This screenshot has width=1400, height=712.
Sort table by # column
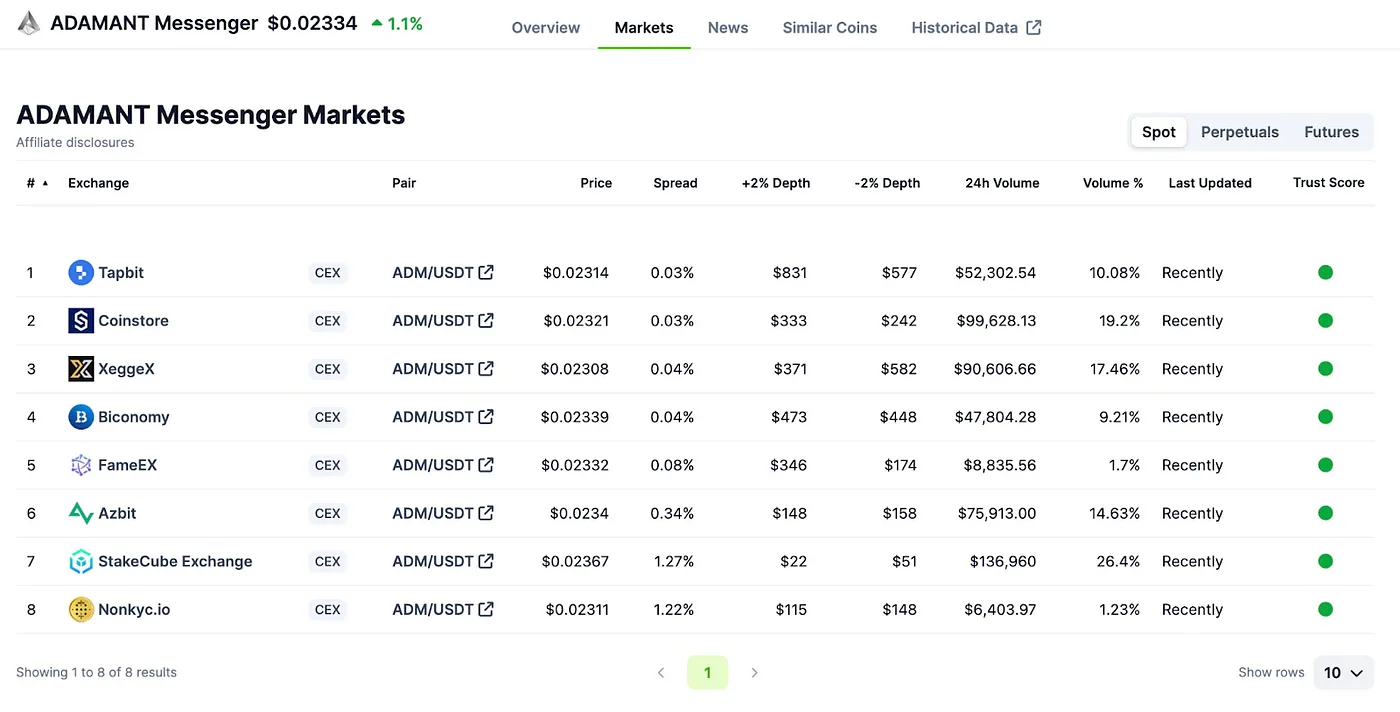38,183
